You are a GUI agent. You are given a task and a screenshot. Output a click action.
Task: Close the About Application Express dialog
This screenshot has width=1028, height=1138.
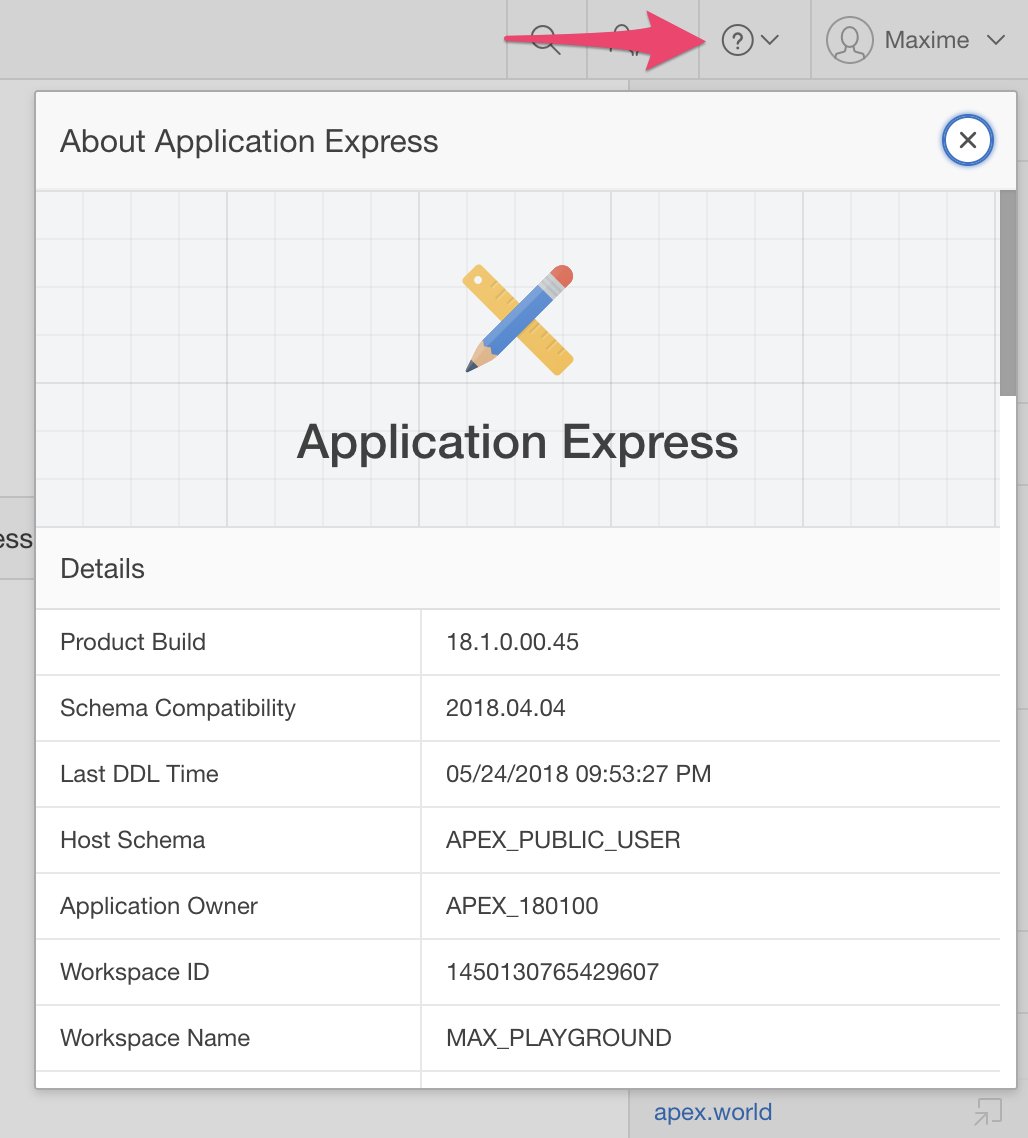968,140
